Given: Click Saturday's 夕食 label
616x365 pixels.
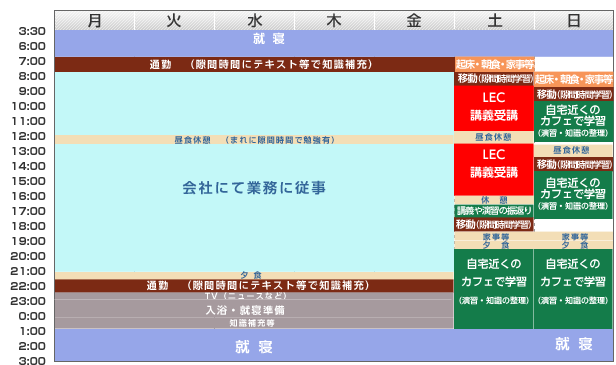Looking at the screenshot, I should (496, 245).
